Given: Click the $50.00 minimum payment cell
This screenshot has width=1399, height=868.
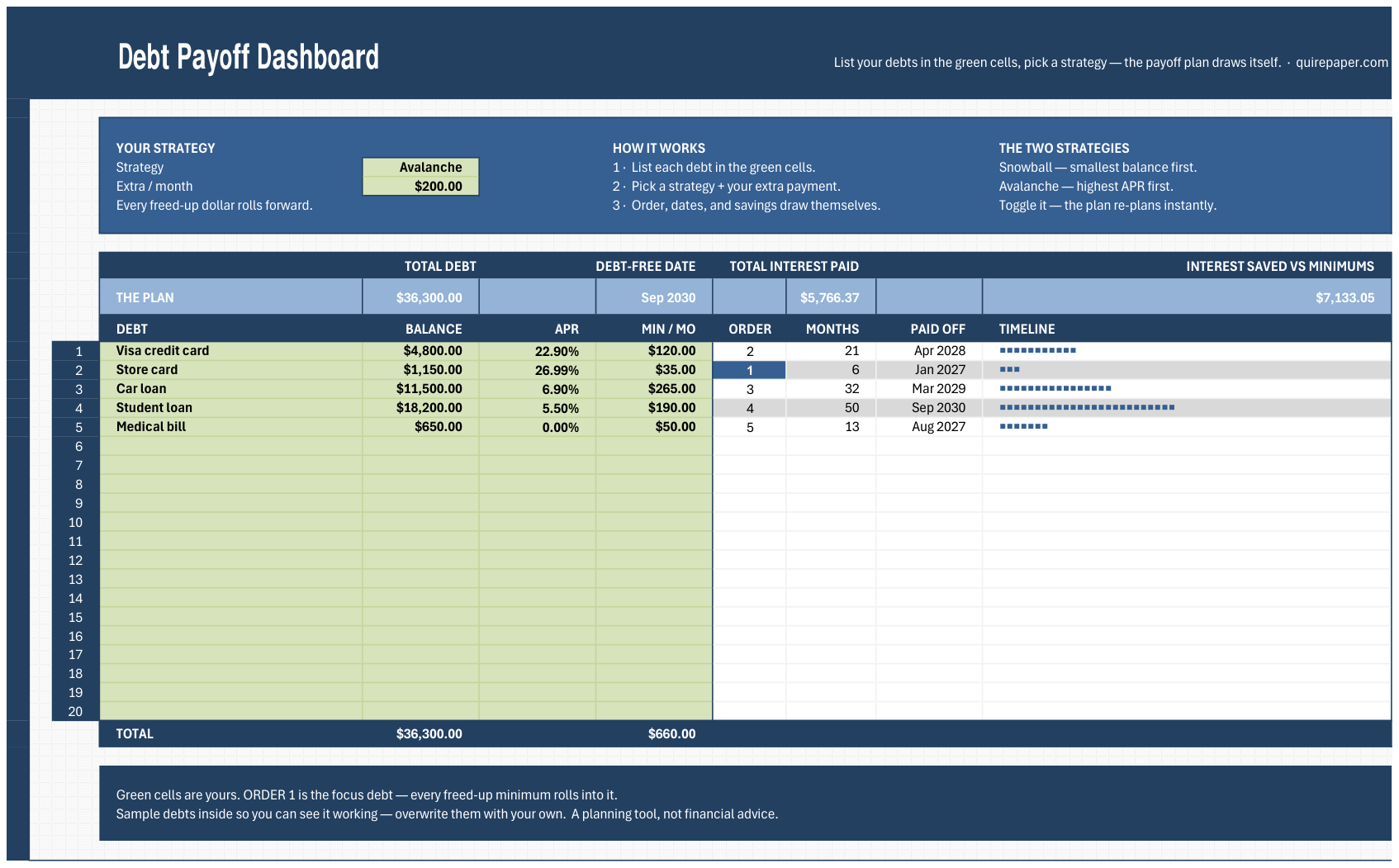Looking at the screenshot, I should tap(654, 427).
